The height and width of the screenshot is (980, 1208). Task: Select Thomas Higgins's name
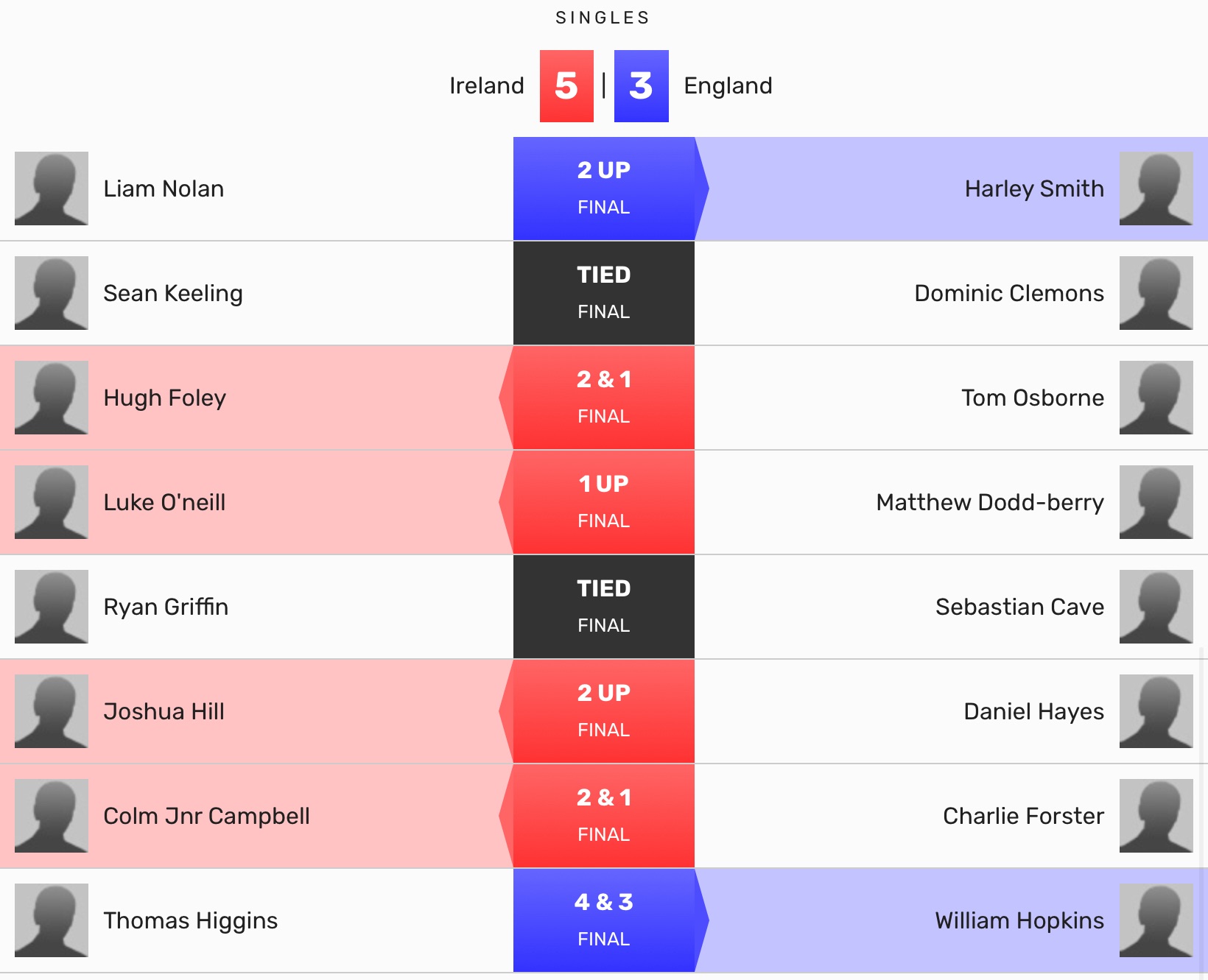pyautogui.click(x=190, y=920)
